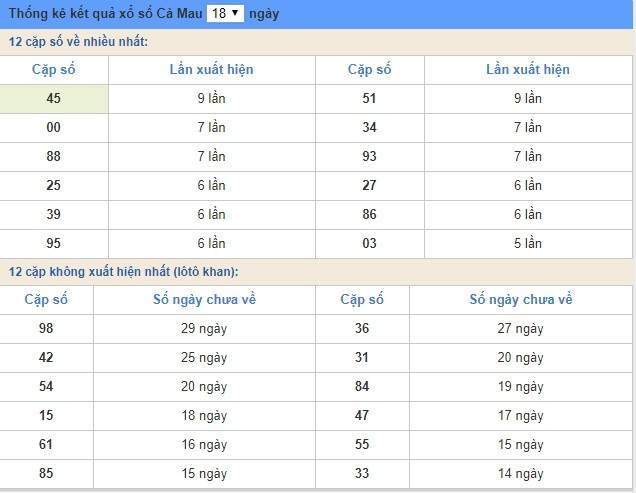Click pair number 51
This screenshot has height=493, width=636.
[x=370, y=98]
